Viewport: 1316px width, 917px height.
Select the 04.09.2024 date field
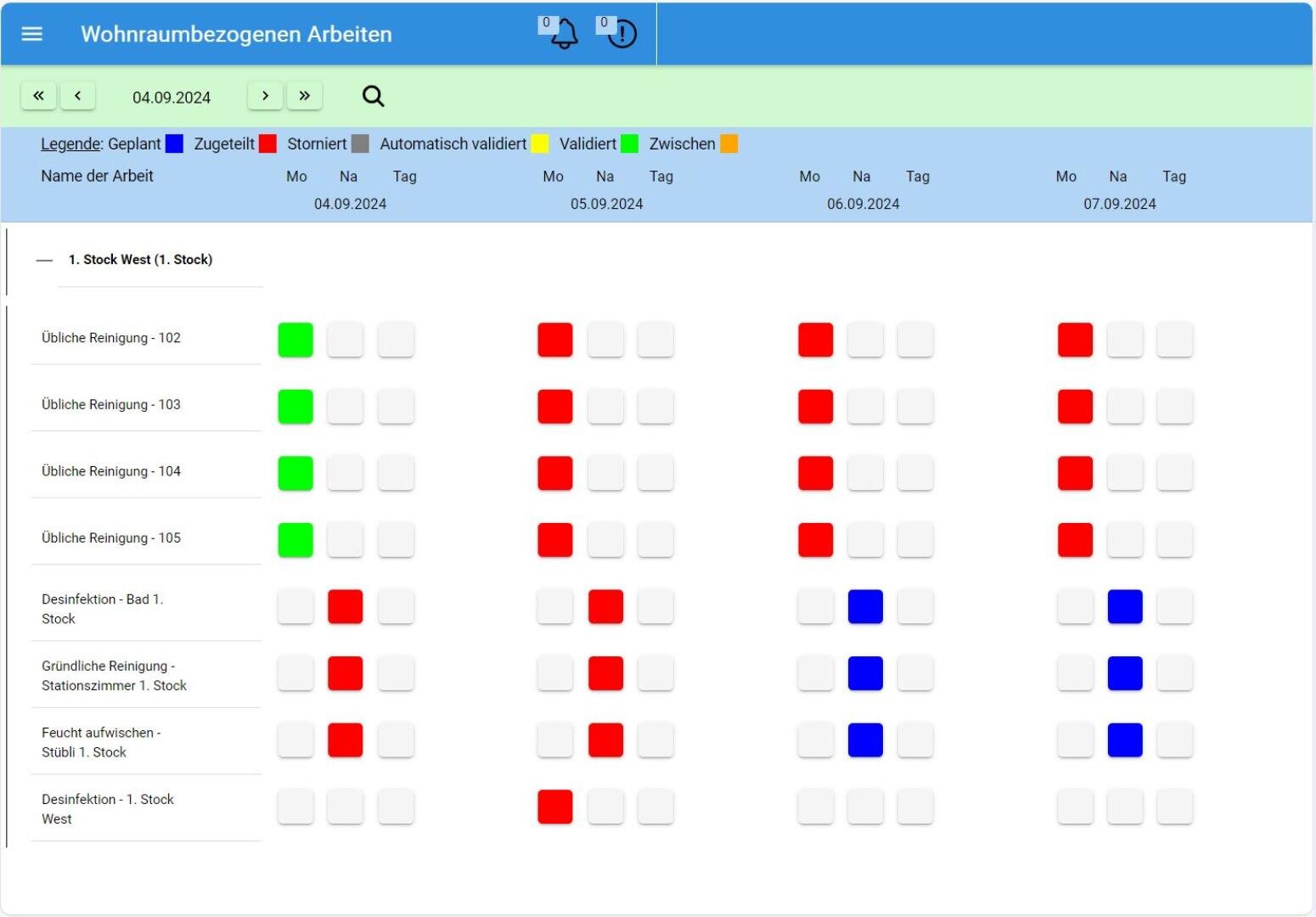[x=171, y=97]
